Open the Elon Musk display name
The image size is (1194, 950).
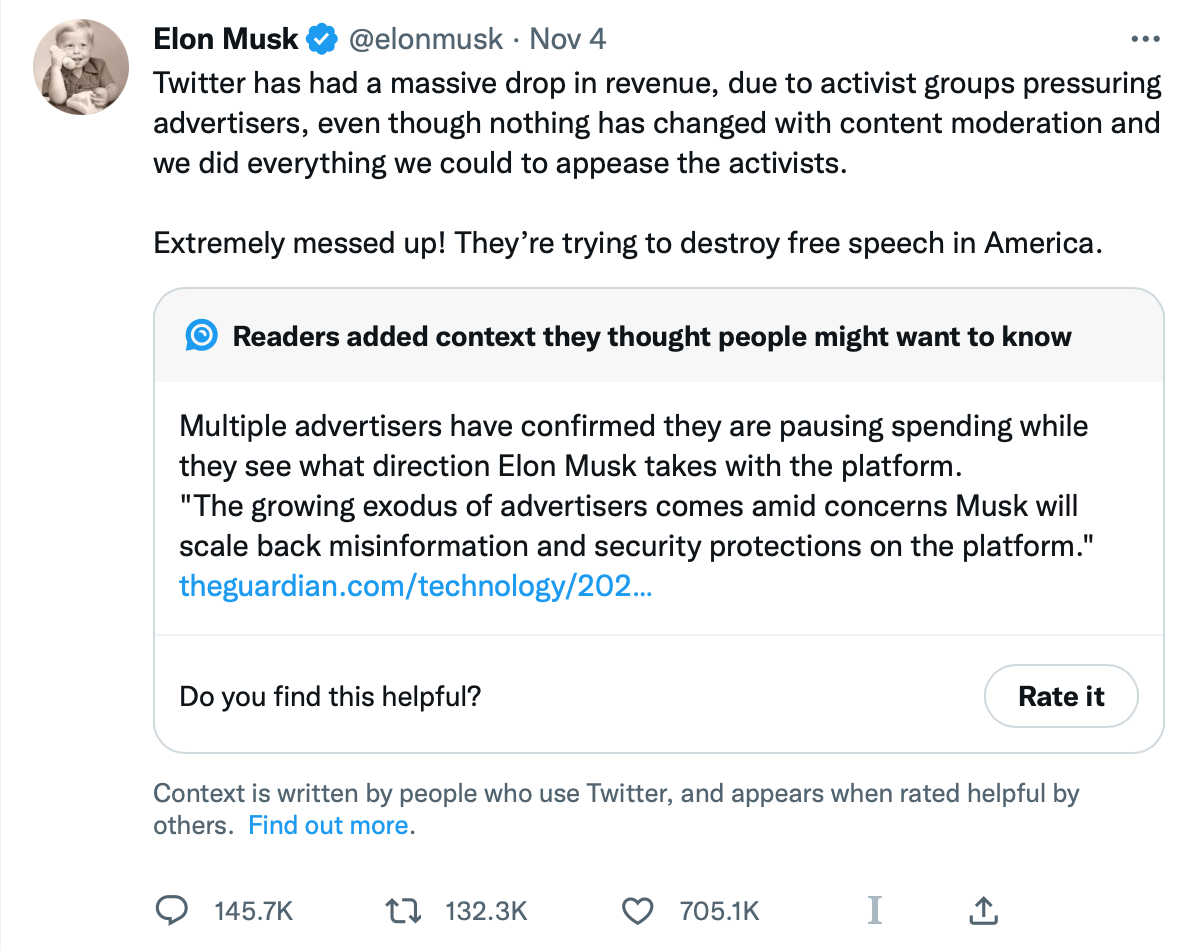point(226,39)
